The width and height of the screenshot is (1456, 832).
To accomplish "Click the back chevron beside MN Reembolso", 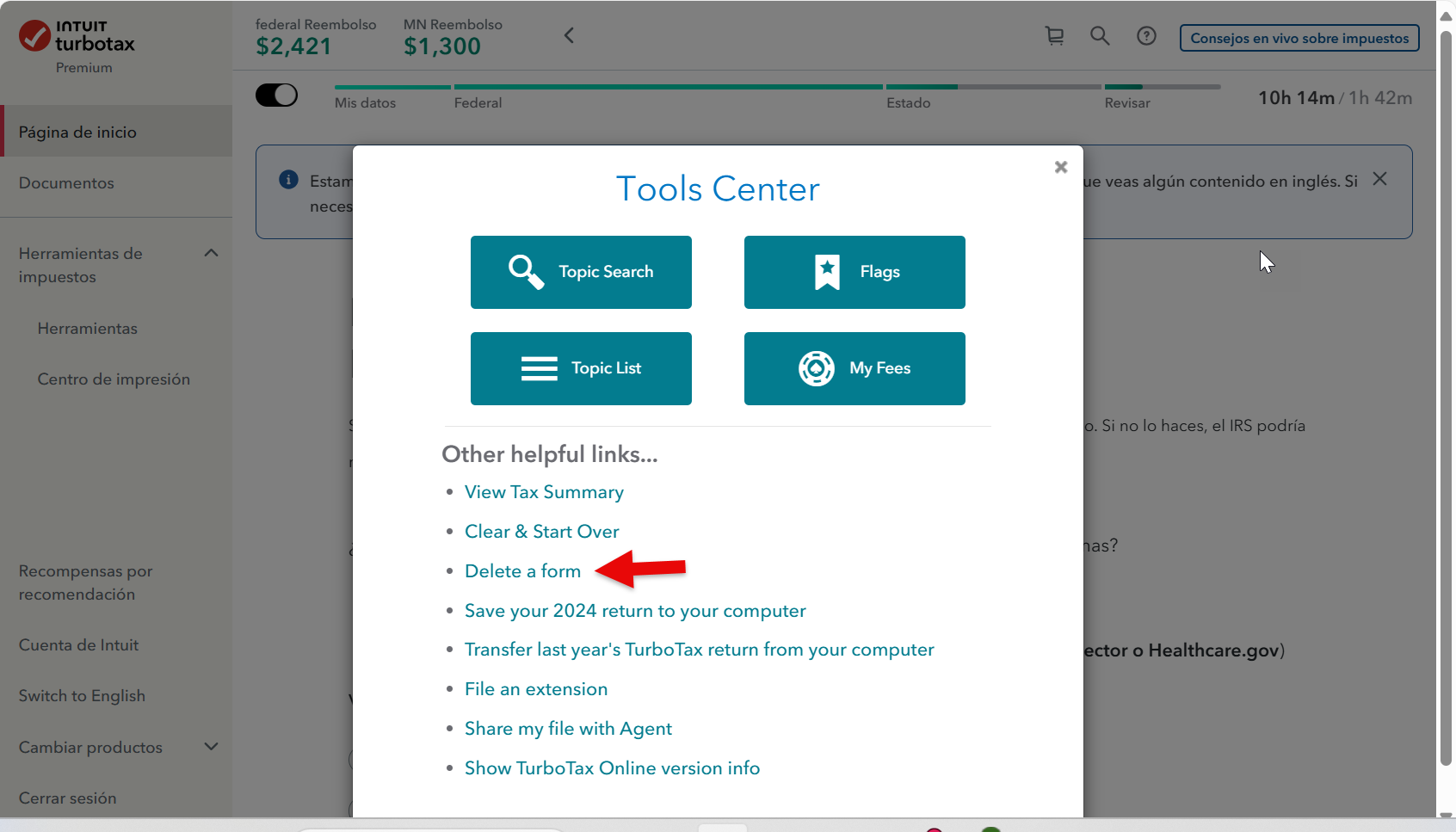I will coord(569,35).
